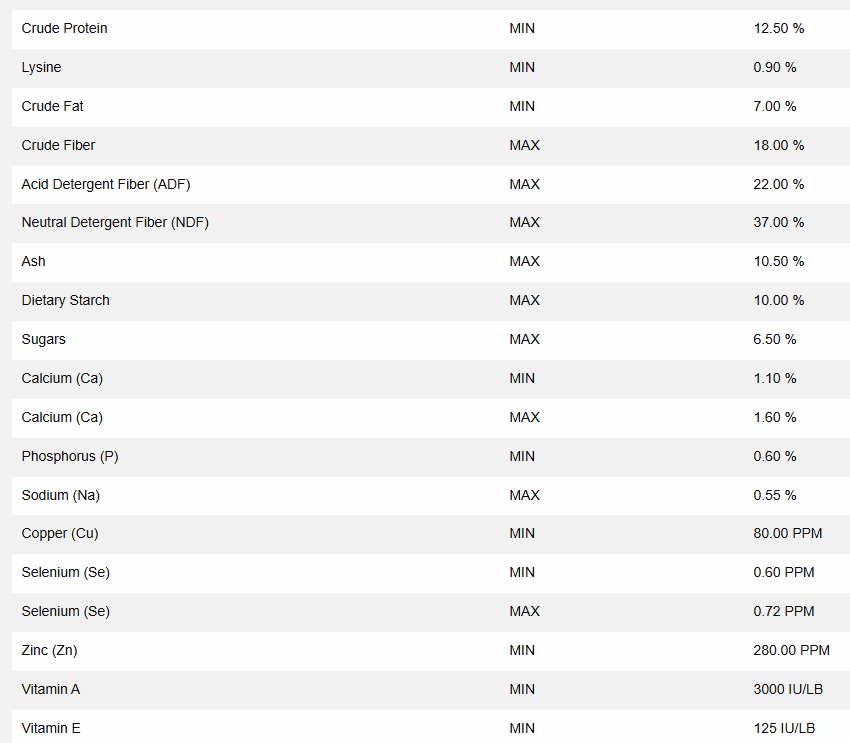Click the Vitamin A row label

(x=51, y=689)
